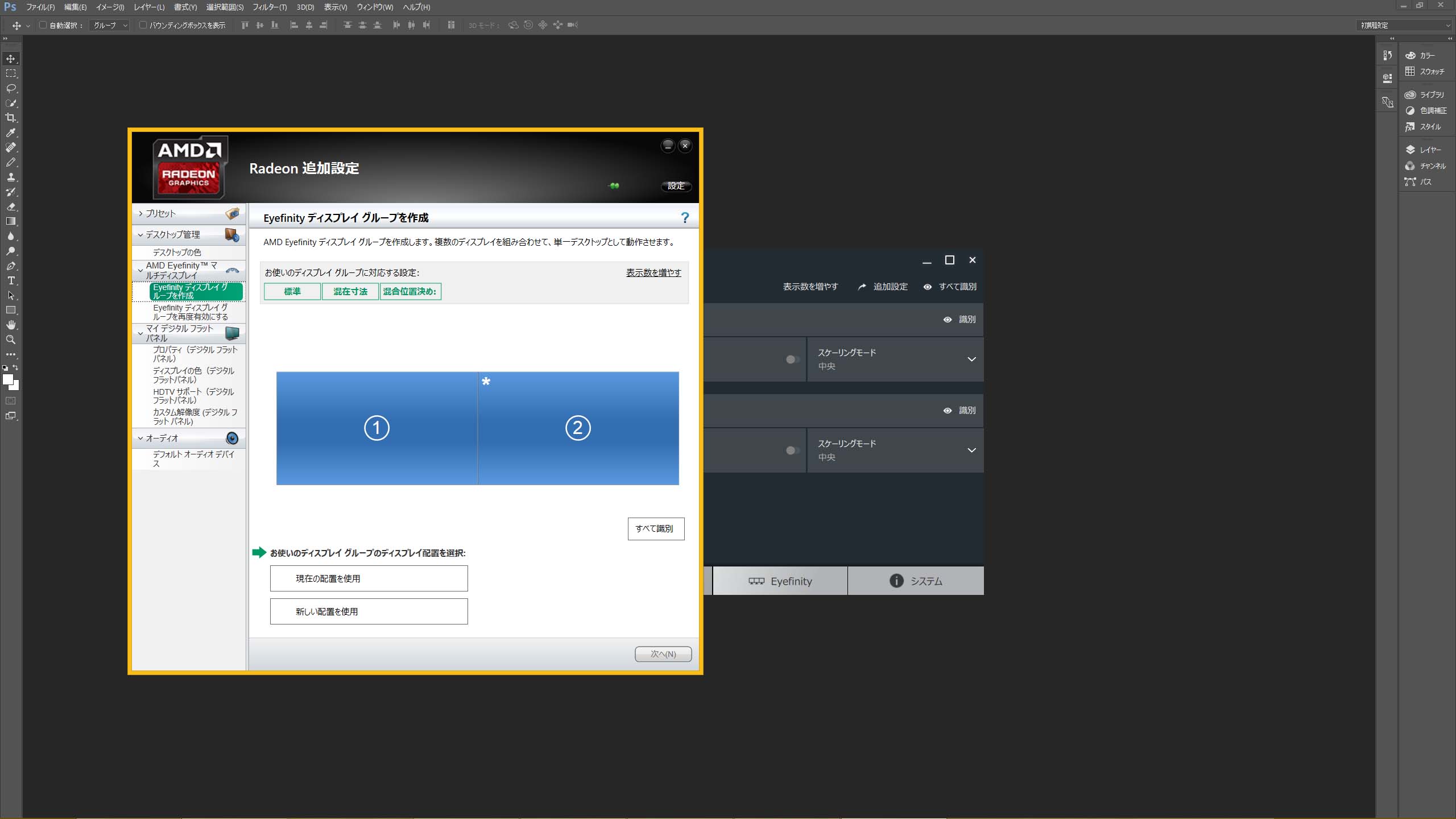Select the Gradient tool
Viewport: 1456px width, 819px height.
coord(11,221)
